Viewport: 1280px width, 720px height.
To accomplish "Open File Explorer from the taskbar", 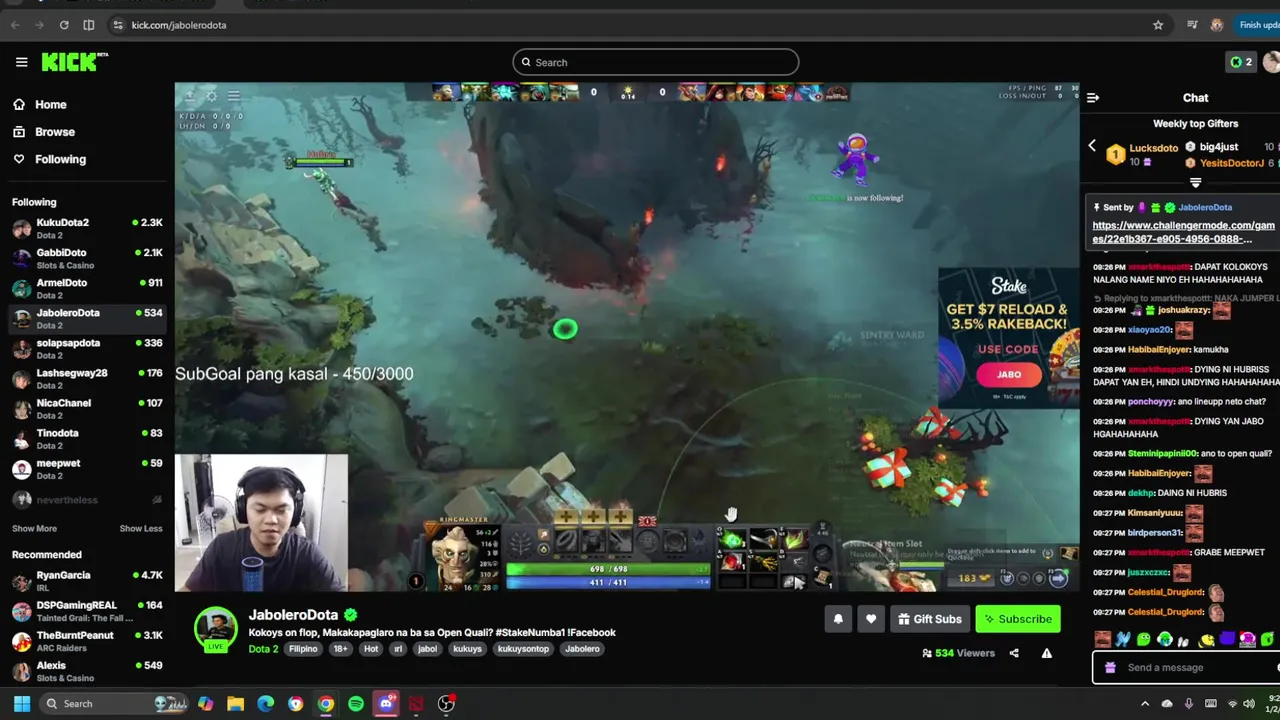I will 236,704.
